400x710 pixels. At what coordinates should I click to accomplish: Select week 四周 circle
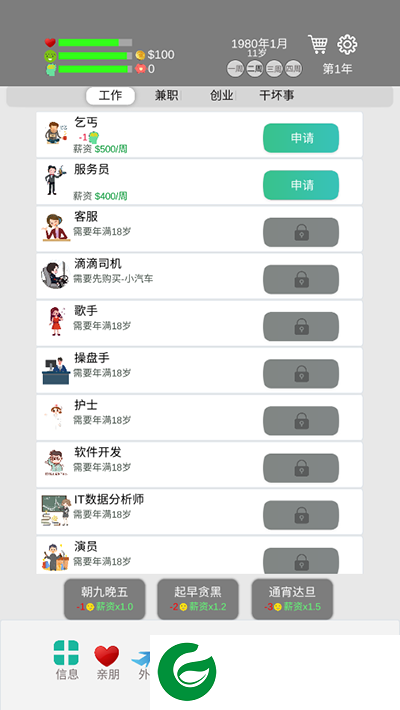(294, 69)
